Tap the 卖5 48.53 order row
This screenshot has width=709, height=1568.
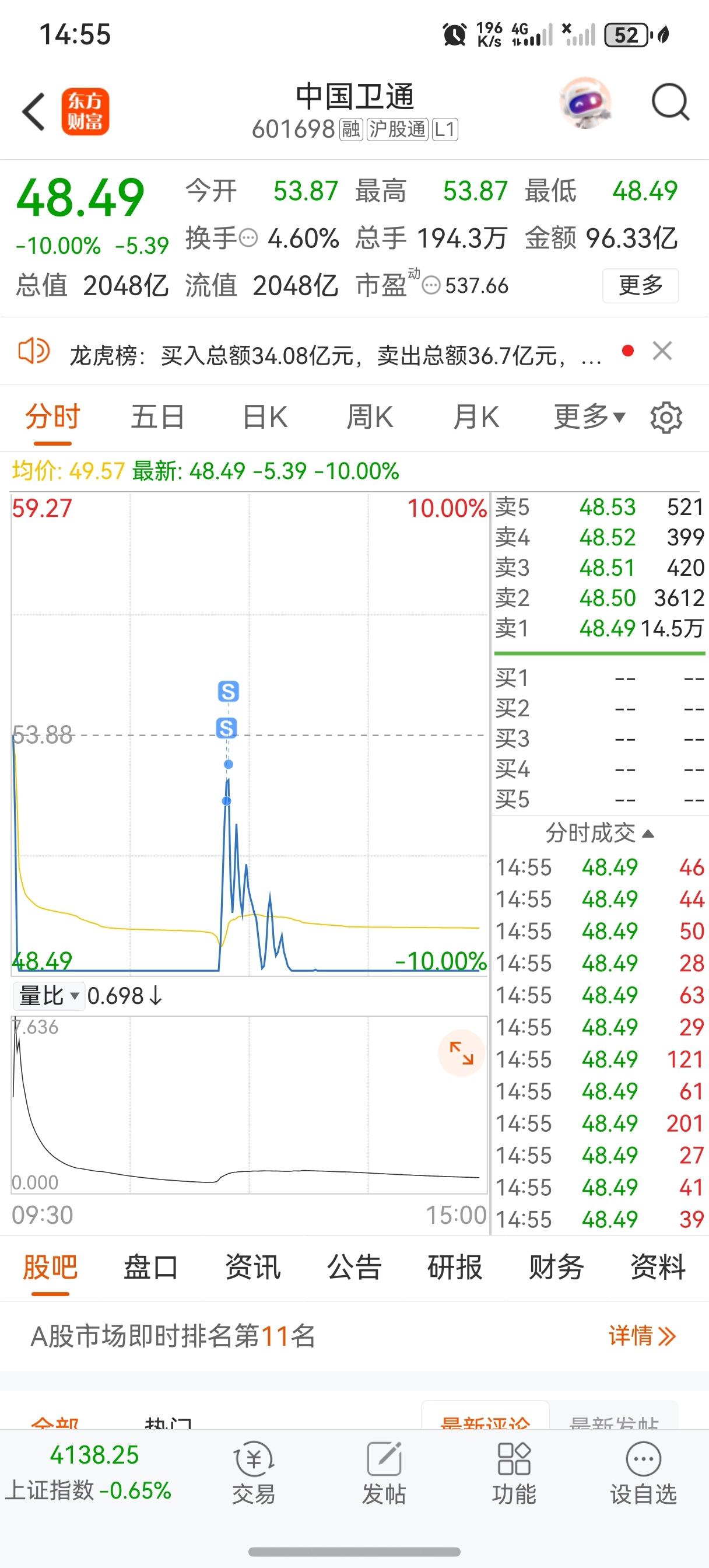point(599,507)
